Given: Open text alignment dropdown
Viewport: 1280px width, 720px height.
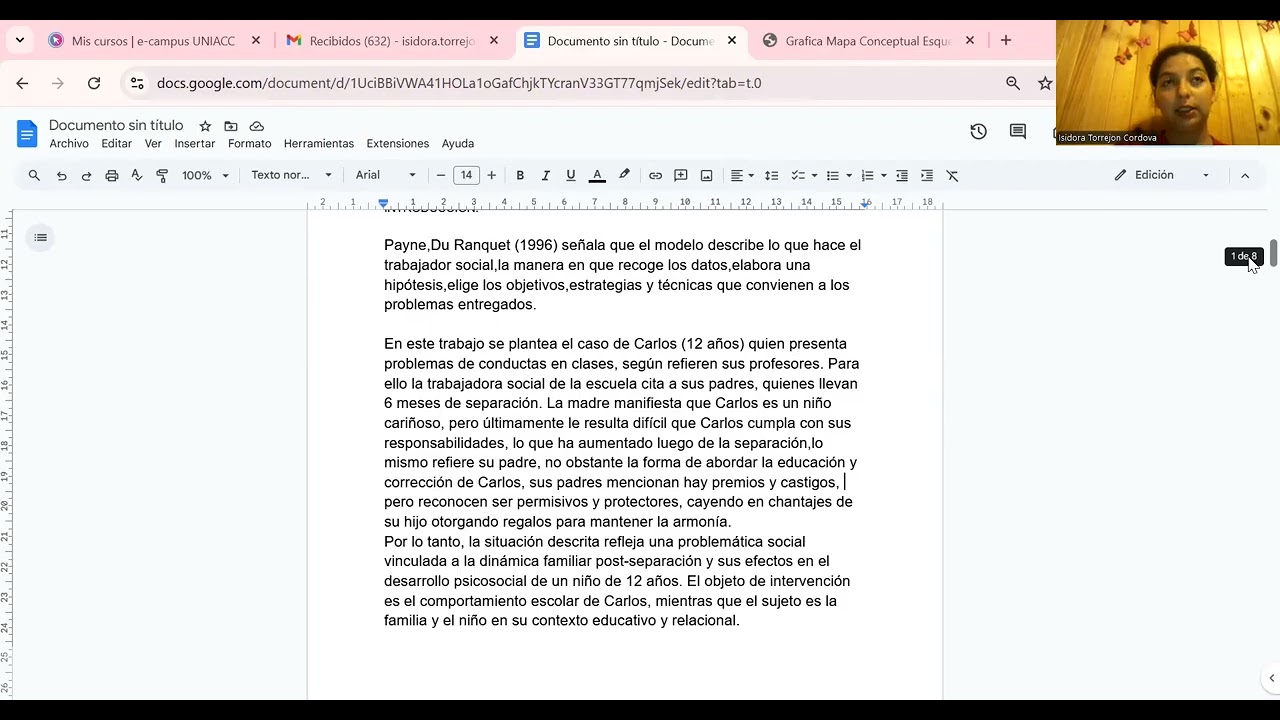Looking at the screenshot, I should pyautogui.click(x=742, y=175).
